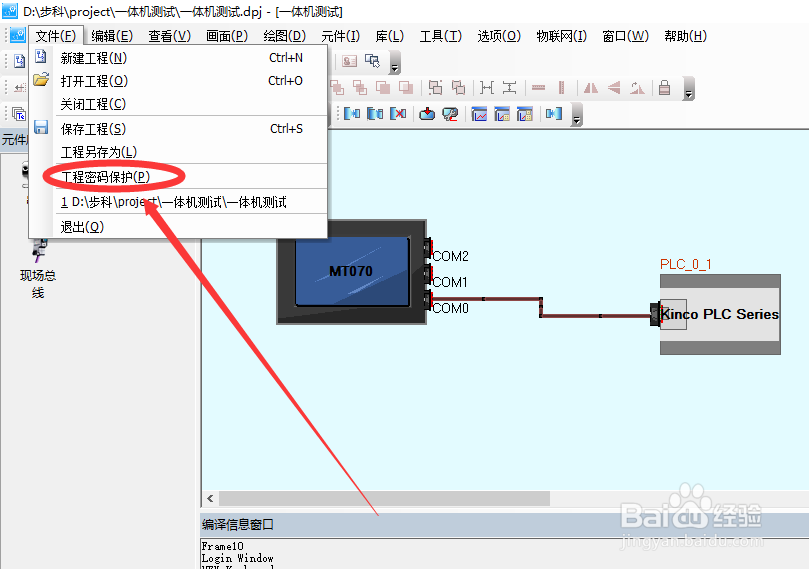Click the horizontal scrollbar left arrow
809x569 pixels.
(x=210, y=498)
